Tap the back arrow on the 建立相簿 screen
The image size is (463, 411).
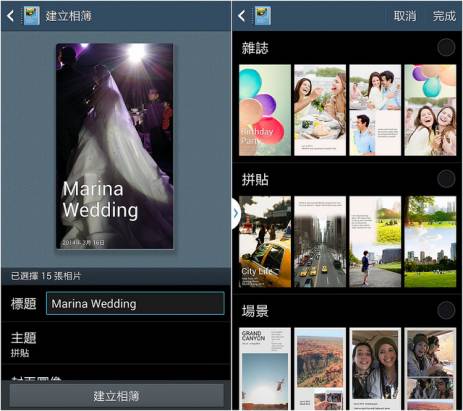coord(11,16)
